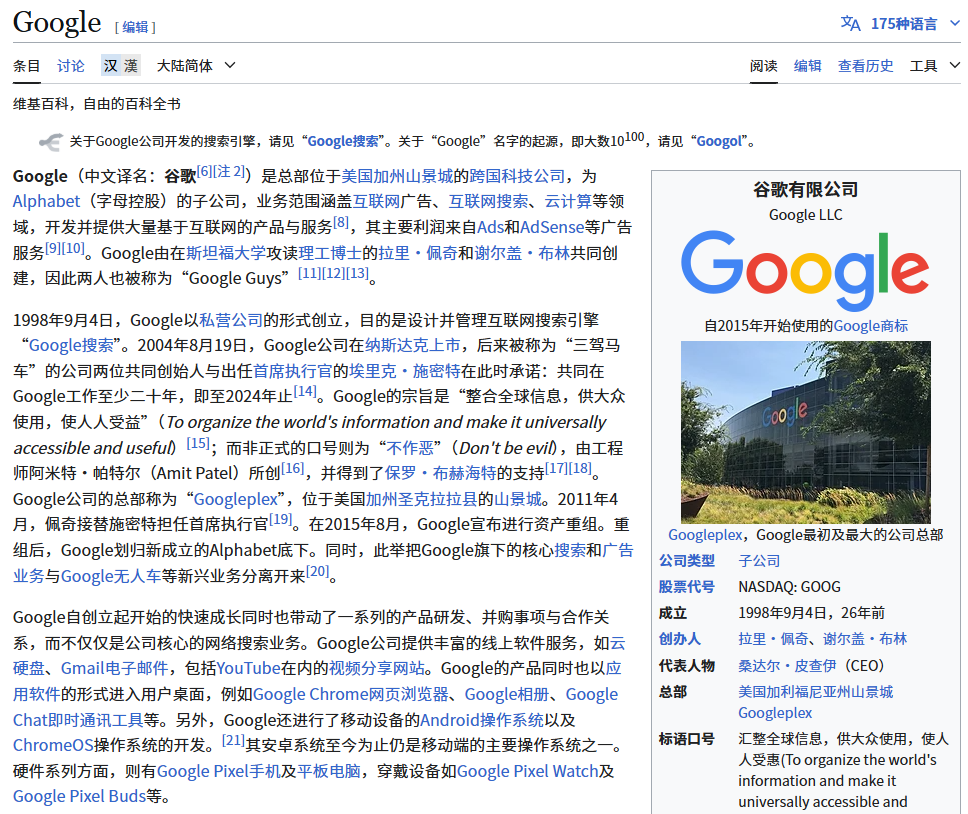Click the ChromeOS link
The height and width of the screenshot is (814, 968).
53,745
